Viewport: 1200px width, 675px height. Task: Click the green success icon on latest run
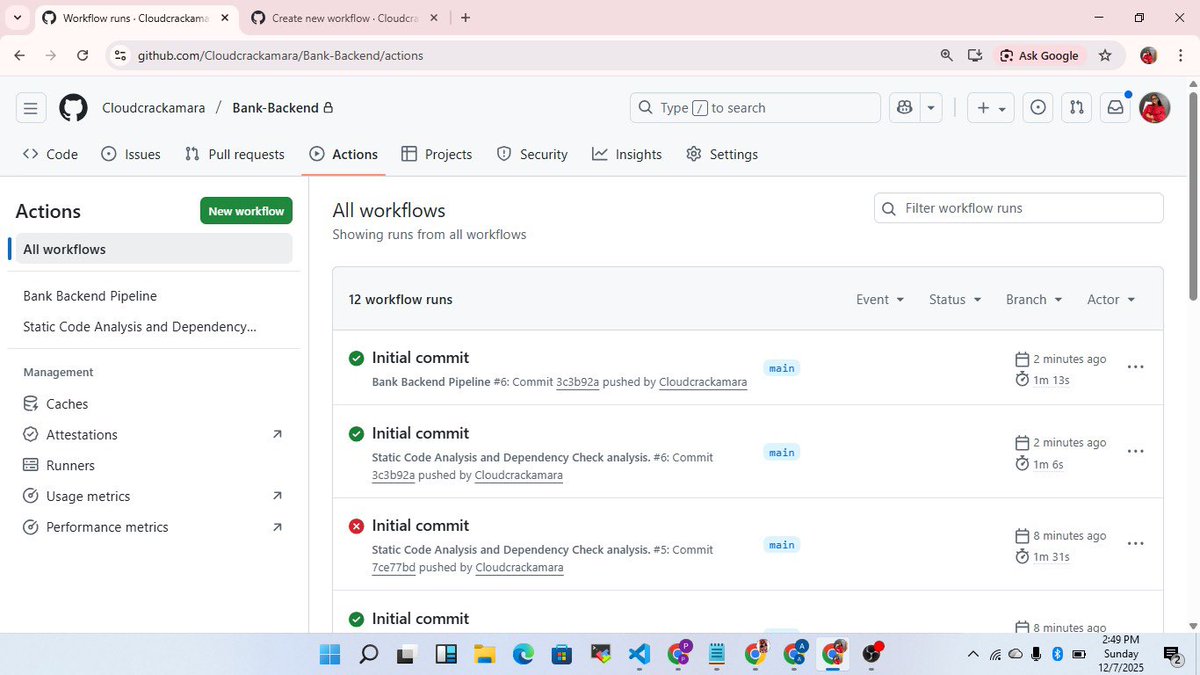tap(356, 358)
